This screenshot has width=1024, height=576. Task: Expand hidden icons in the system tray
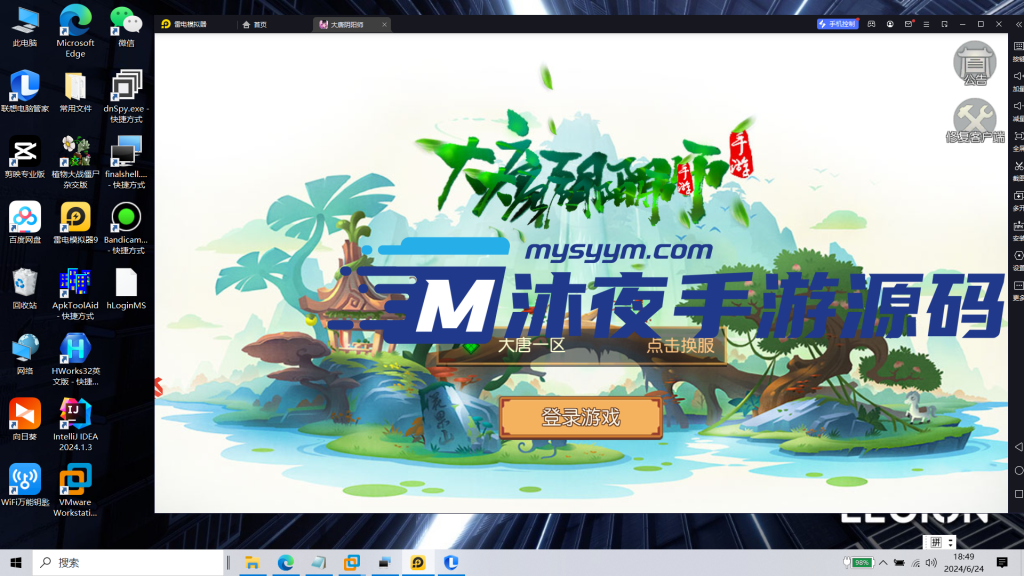[x=884, y=563]
